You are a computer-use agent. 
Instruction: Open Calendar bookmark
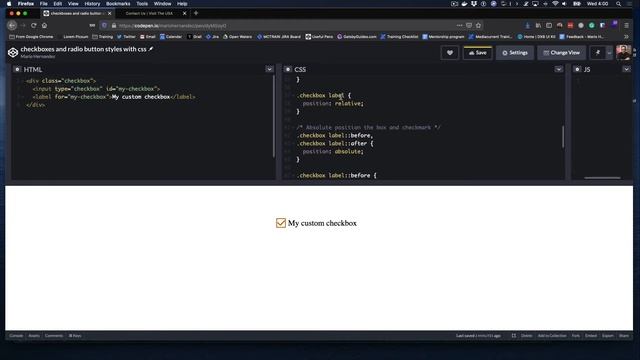point(171,37)
